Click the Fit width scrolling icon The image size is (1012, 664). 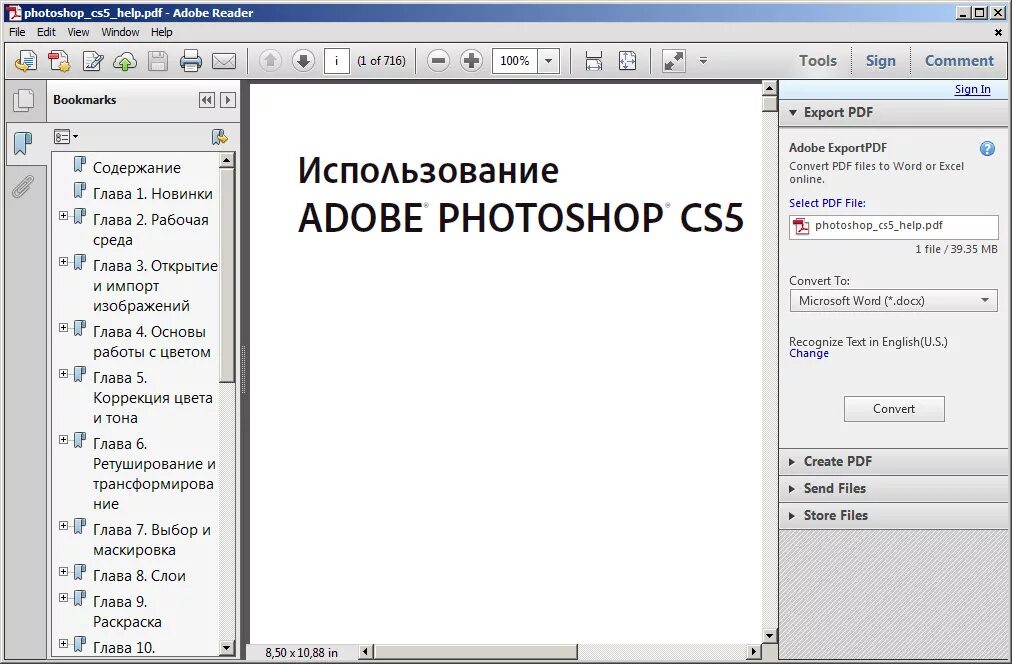pyautogui.click(x=593, y=61)
